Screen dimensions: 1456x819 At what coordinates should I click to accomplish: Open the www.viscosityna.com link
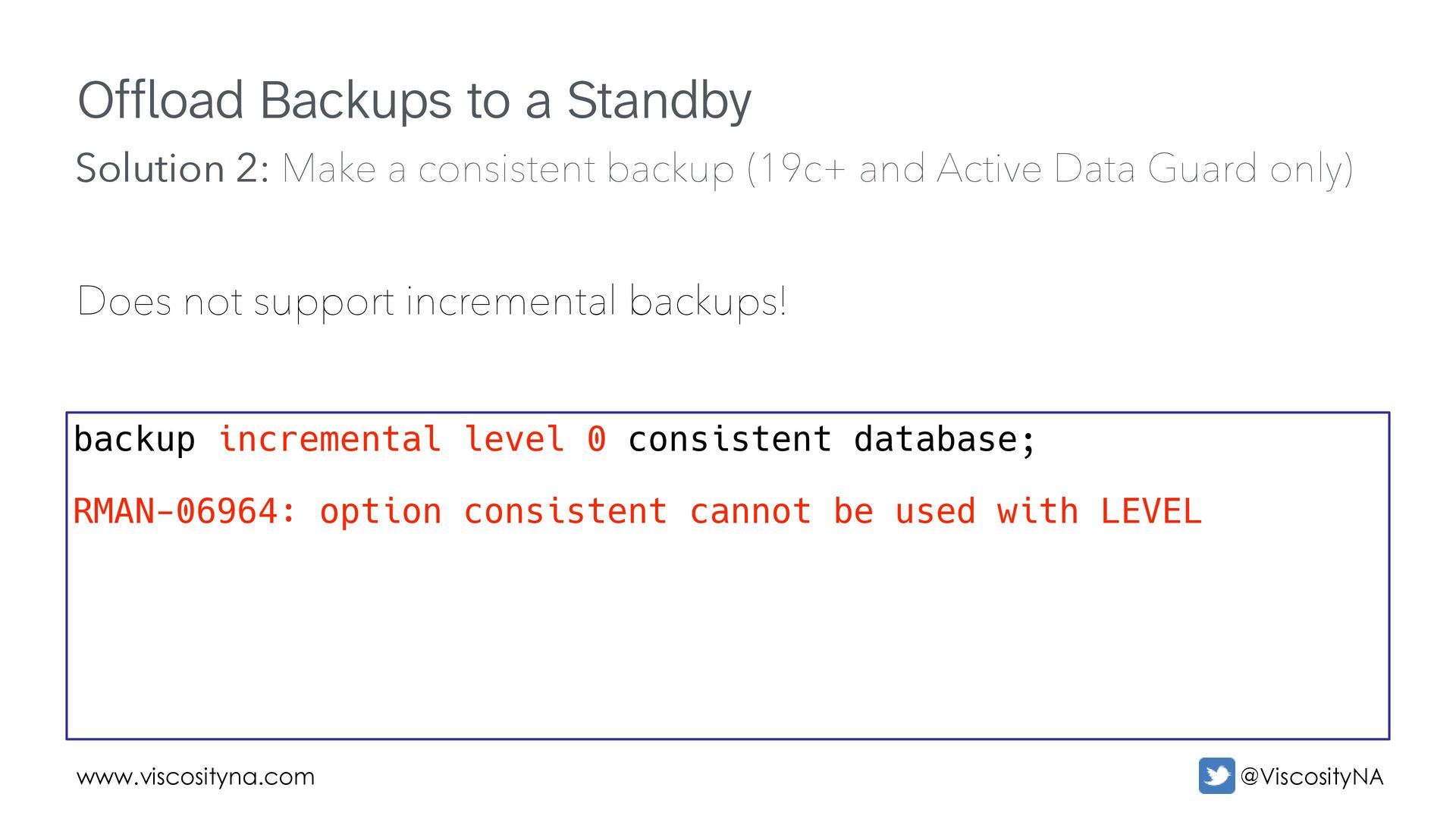click(196, 777)
